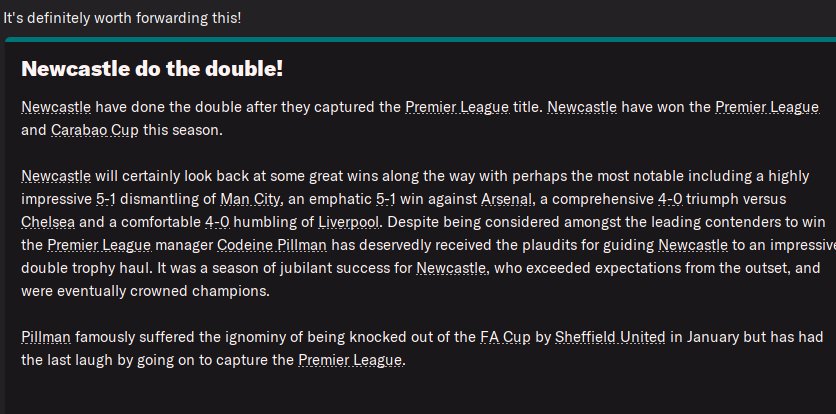836x414 pixels.
Task: Click the Sheffield United link
Action: pyautogui.click(x=610, y=337)
